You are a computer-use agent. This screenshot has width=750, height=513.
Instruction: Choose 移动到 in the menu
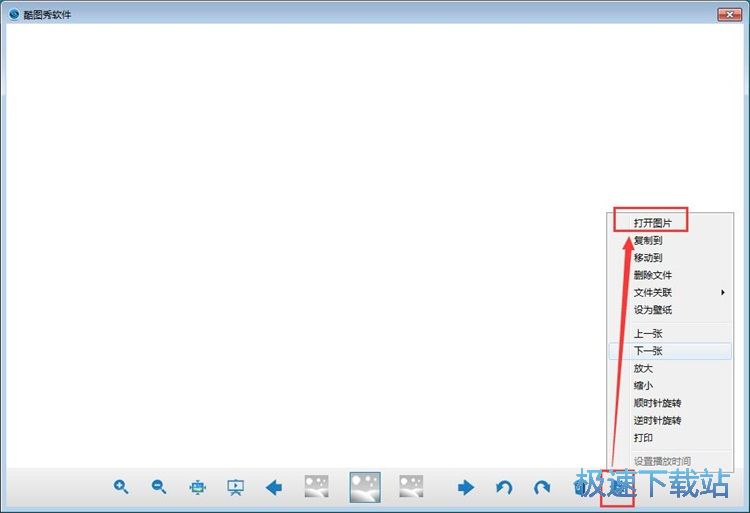click(x=670, y=258)
